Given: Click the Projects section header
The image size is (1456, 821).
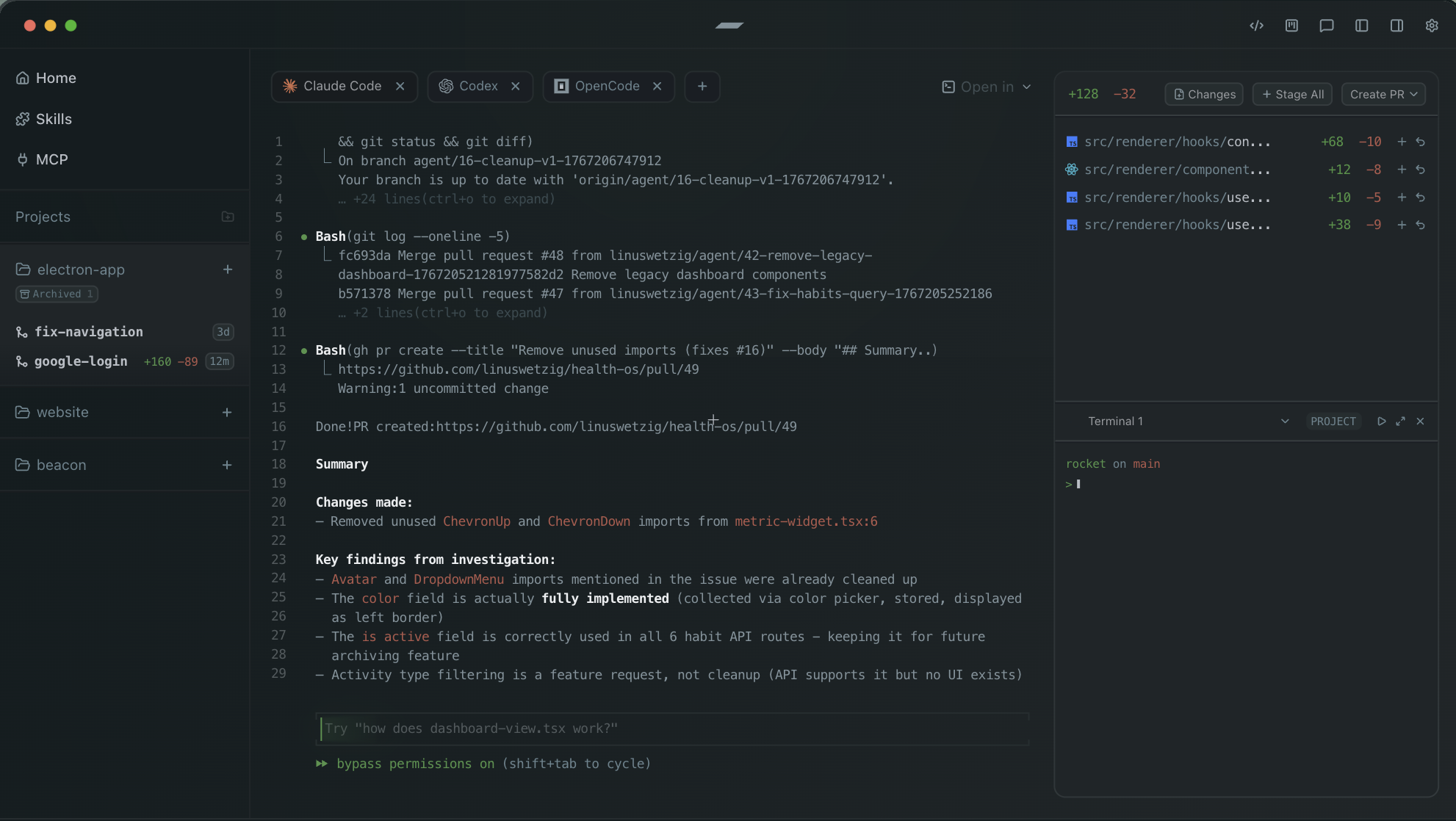Looking at the screenshot, I should pyautogui.click(x=43, y=217).
